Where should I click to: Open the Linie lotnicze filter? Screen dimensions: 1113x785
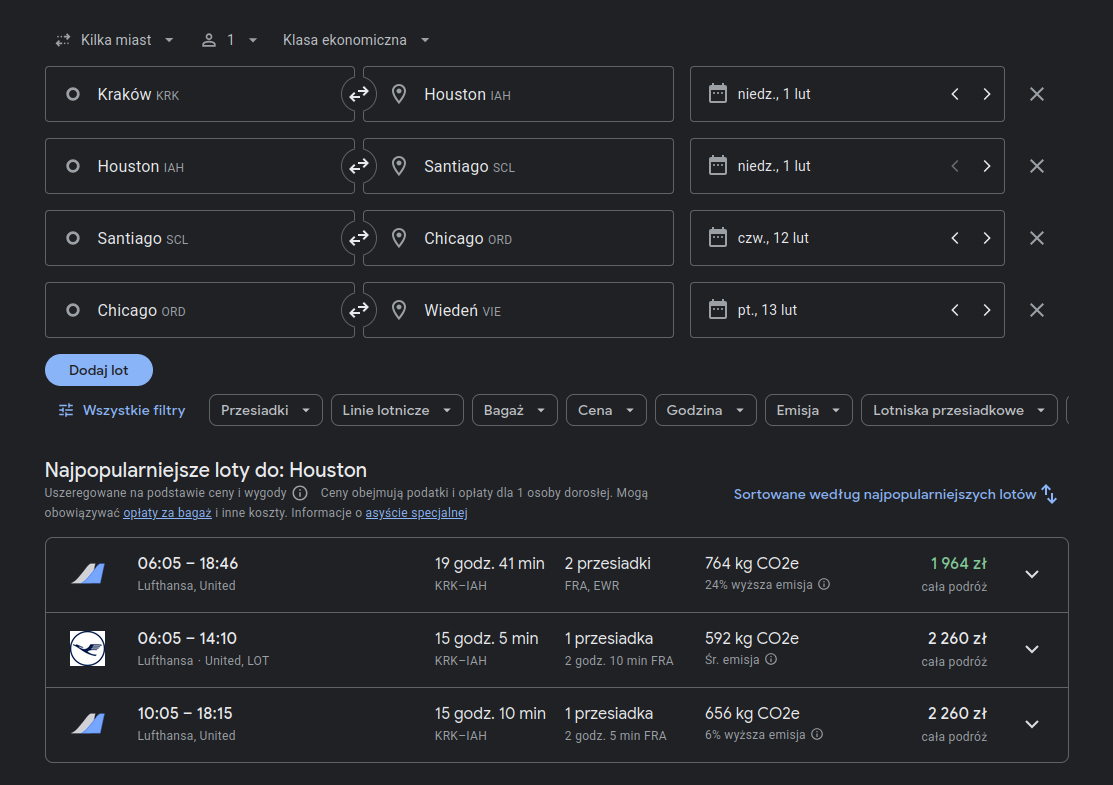pos(397,410)
